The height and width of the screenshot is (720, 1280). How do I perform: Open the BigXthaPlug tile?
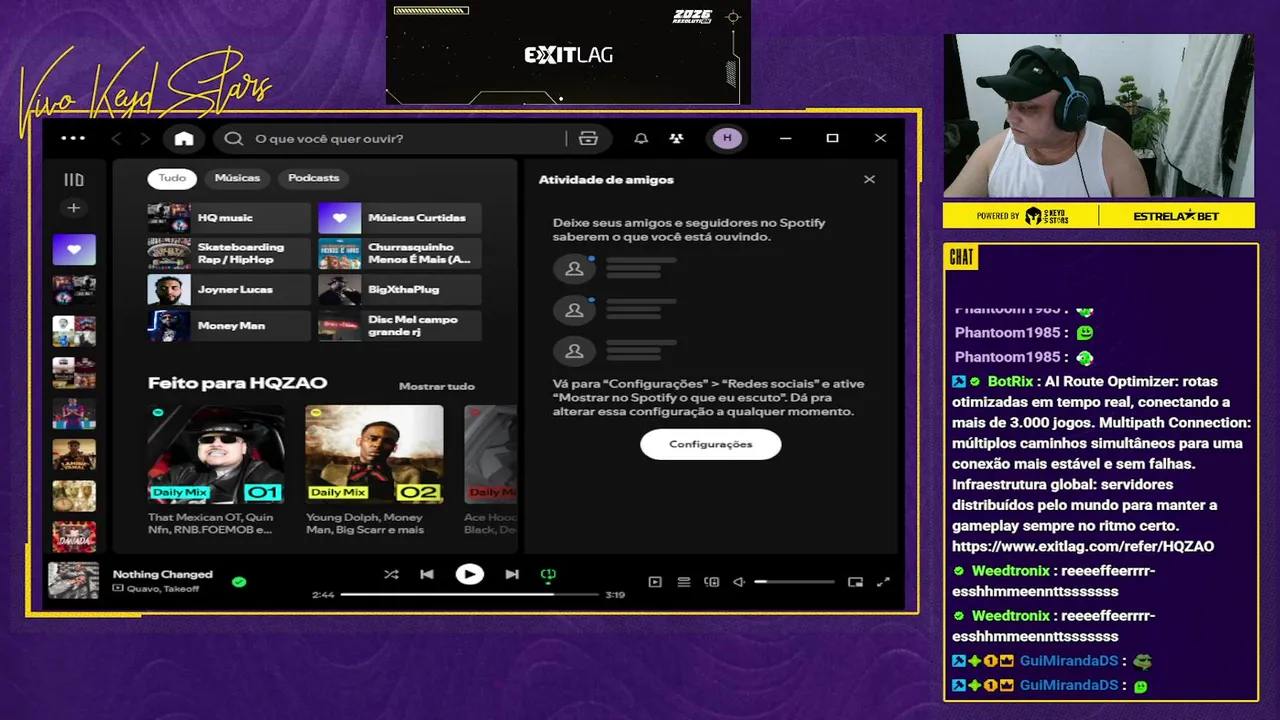pyautogui.click(x=400, y=290)
